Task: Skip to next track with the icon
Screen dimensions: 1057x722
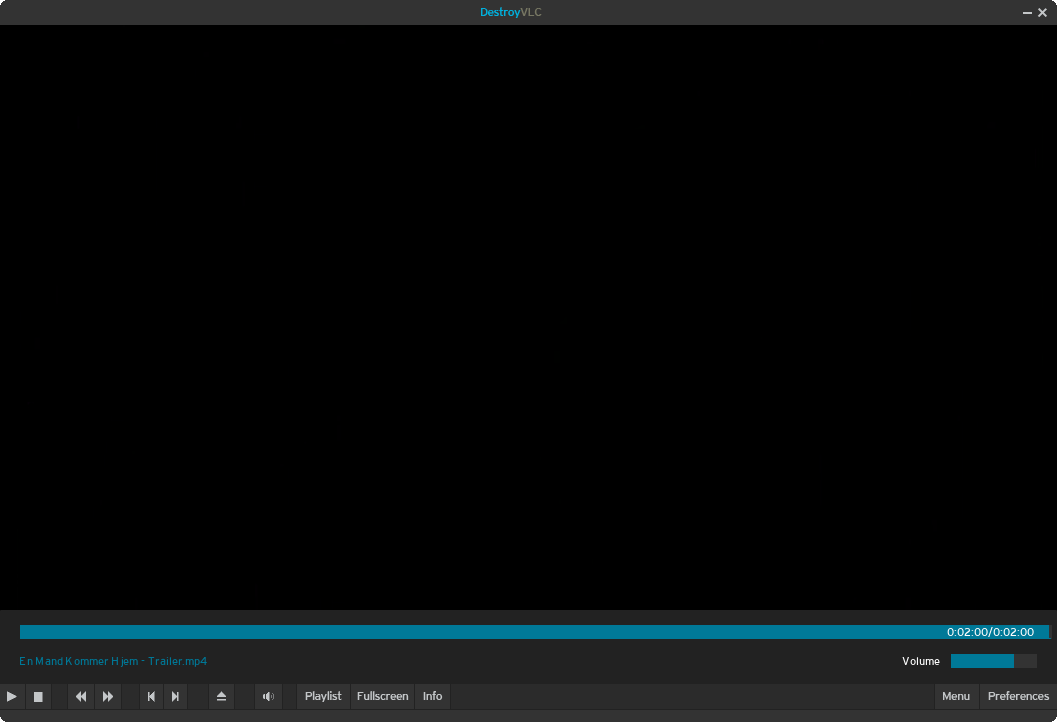Action: tap(175, 696)
